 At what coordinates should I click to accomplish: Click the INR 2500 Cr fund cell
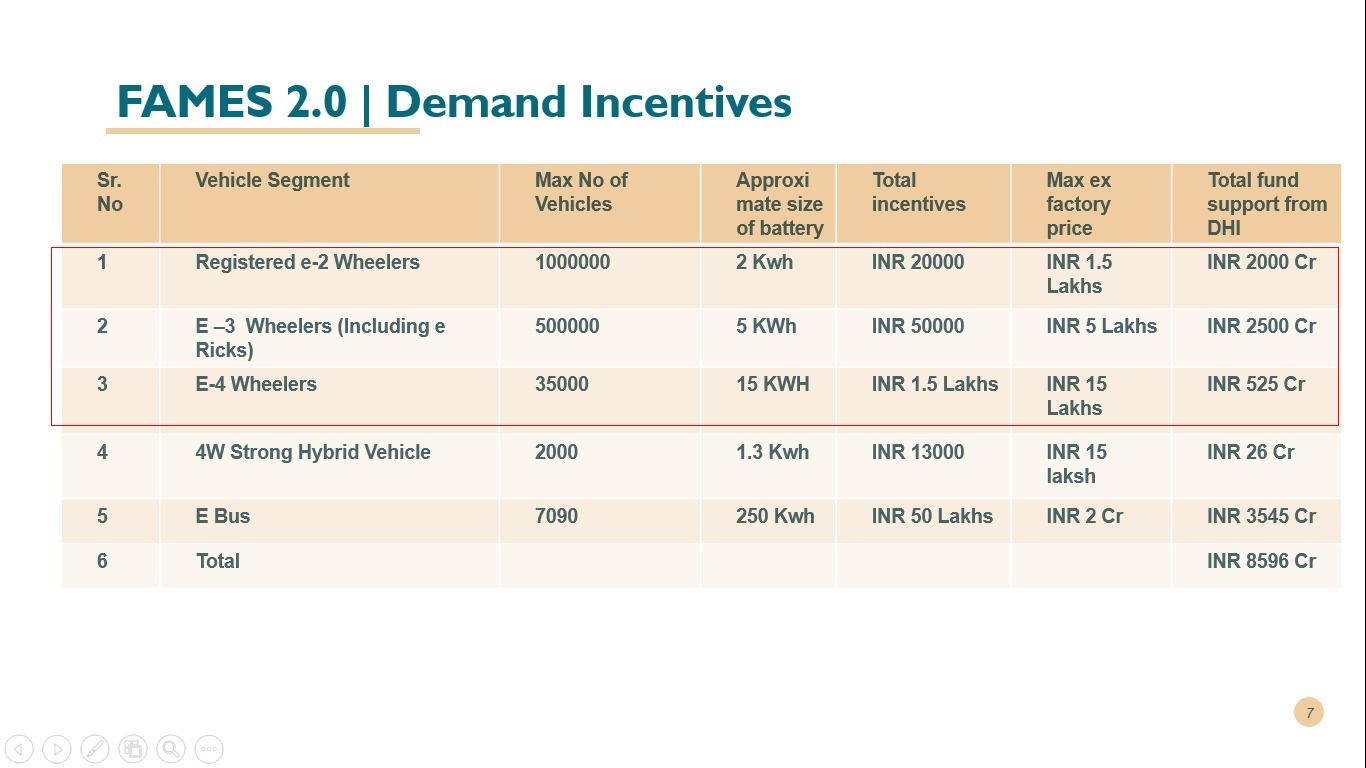click(1261, 327)
